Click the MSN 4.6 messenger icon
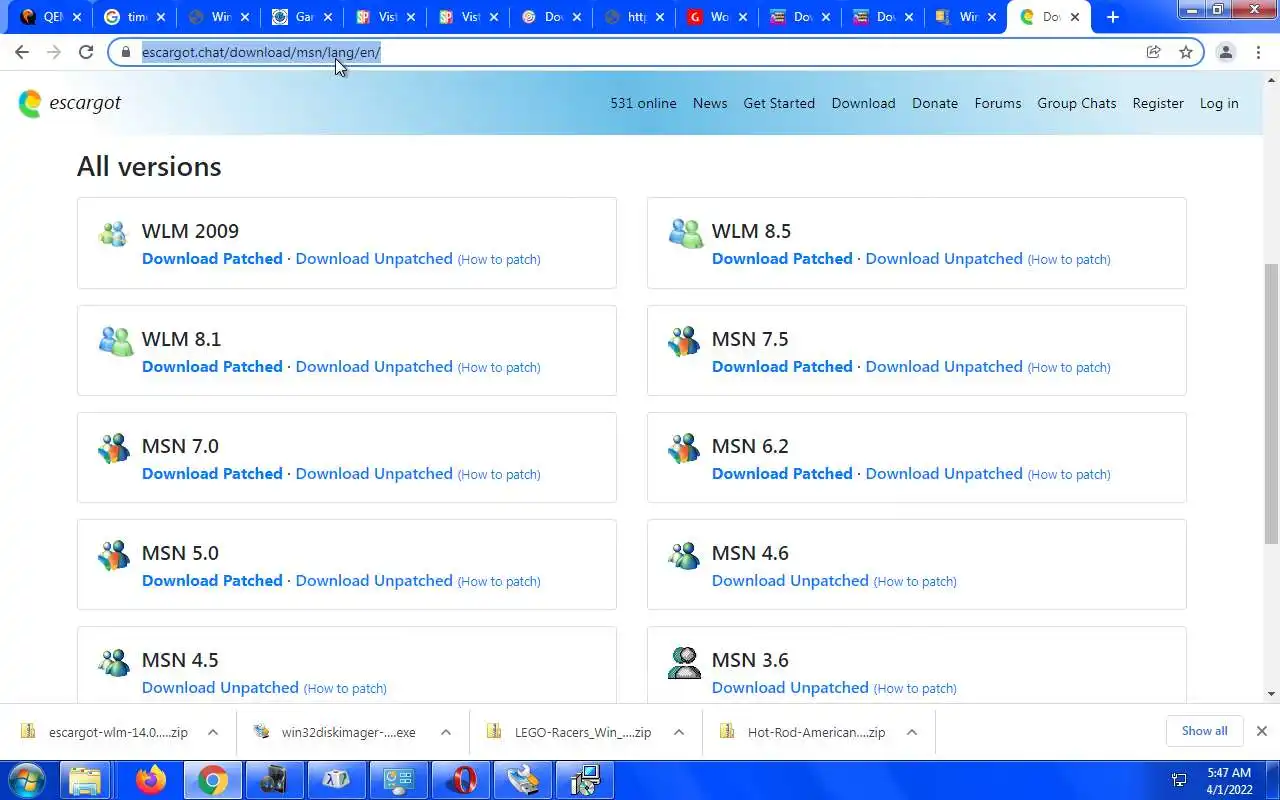 (684, 555)
